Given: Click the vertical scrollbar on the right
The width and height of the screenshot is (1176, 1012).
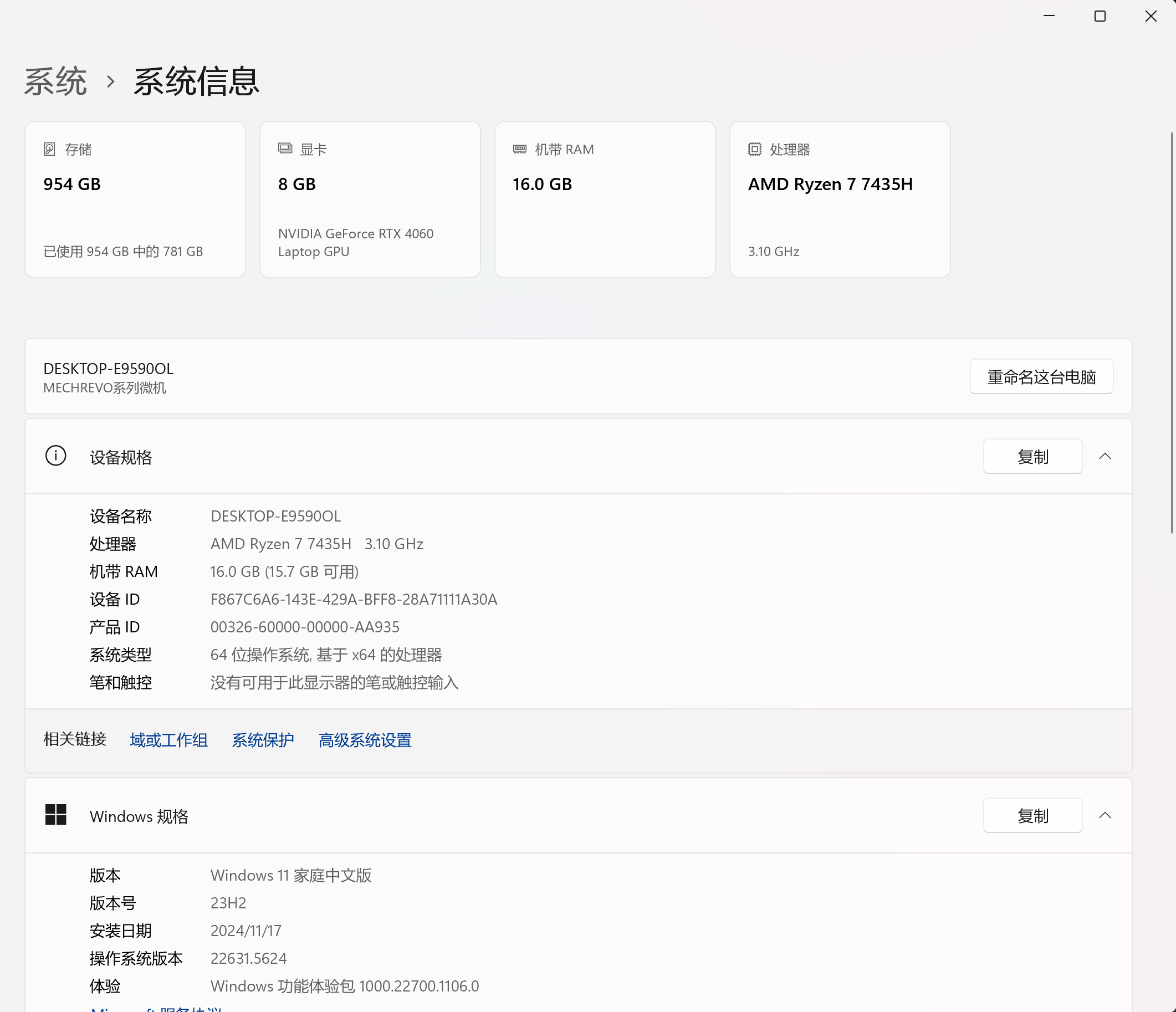Looking at the screenshot, I should [1172, 332].
